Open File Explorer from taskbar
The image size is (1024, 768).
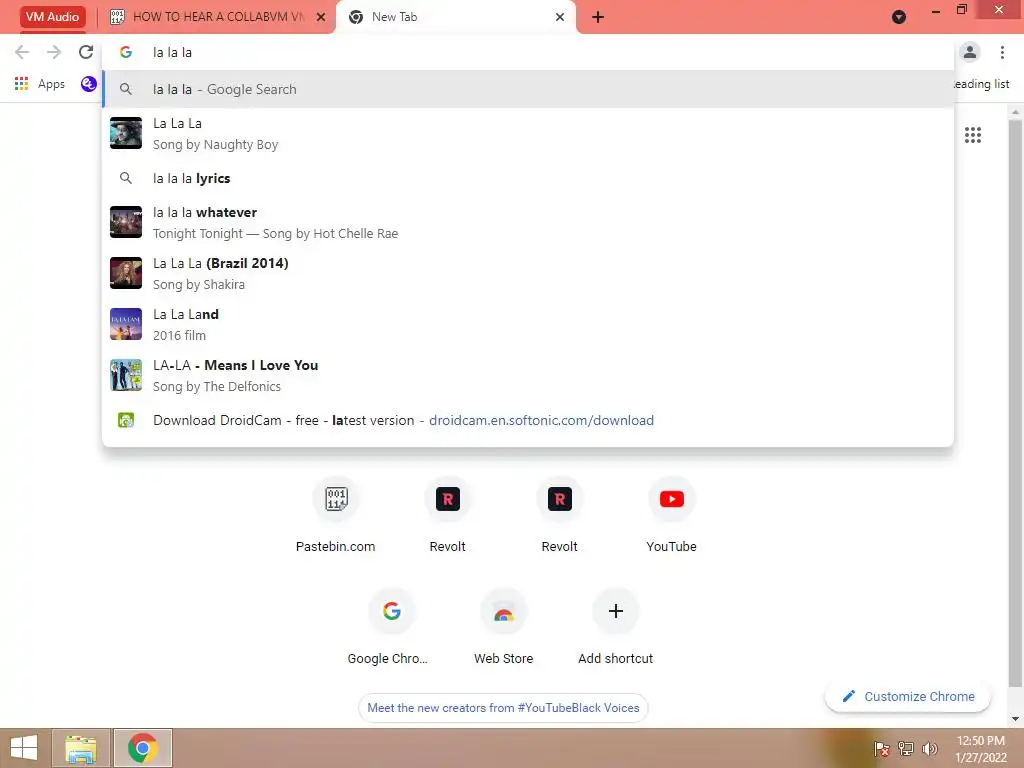click(x=81, y=748)
